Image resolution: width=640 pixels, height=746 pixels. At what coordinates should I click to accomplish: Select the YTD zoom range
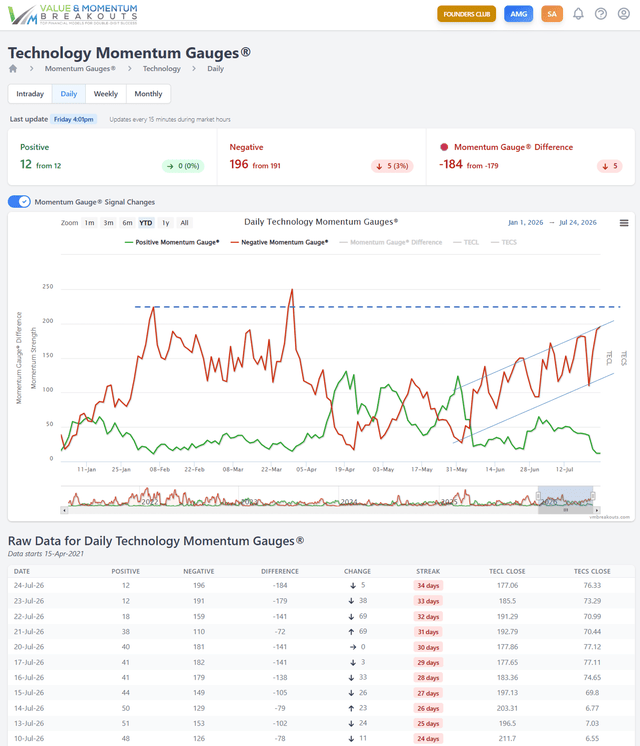[146, 223]
